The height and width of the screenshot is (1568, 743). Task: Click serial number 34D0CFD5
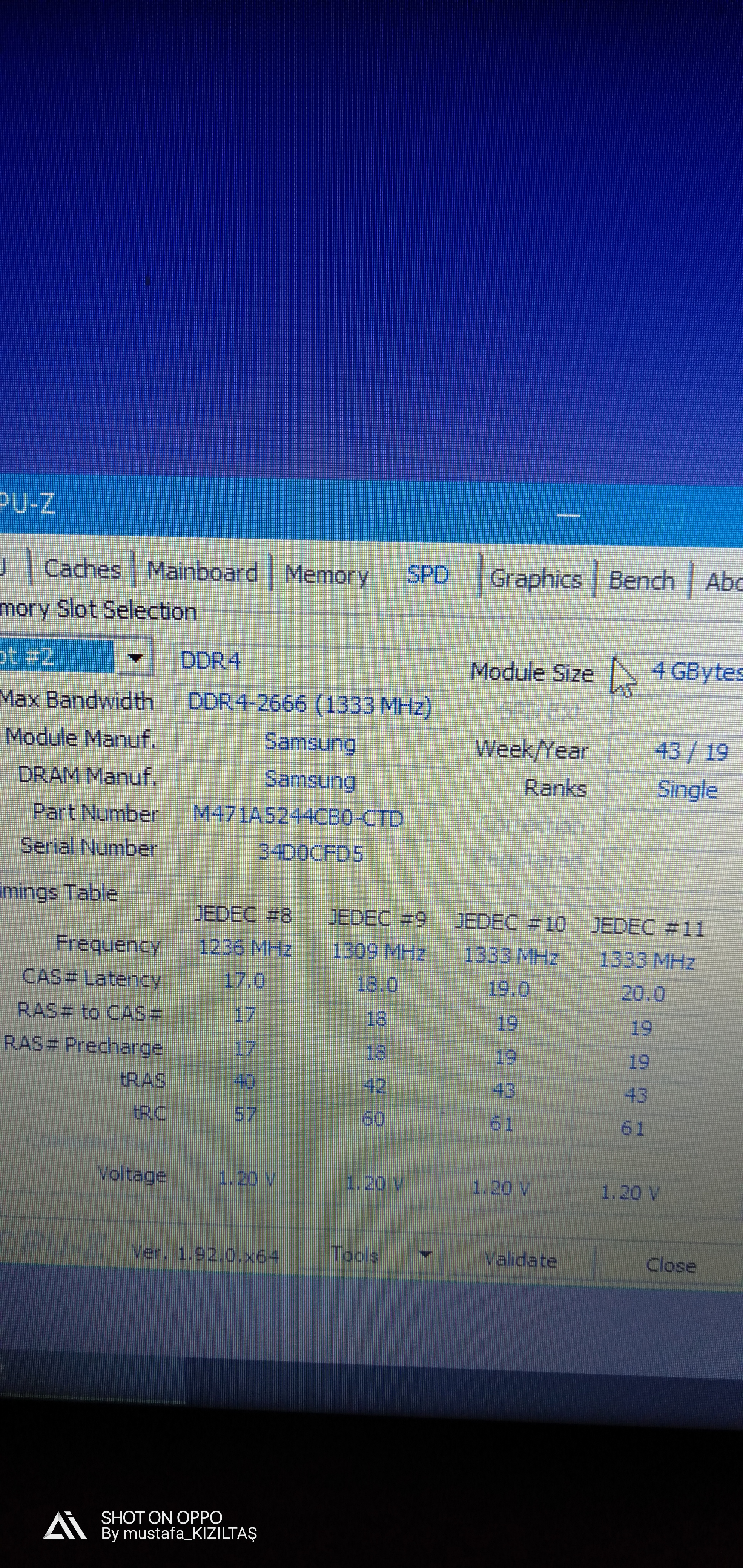pyautogui.click(x=311, y=852)
